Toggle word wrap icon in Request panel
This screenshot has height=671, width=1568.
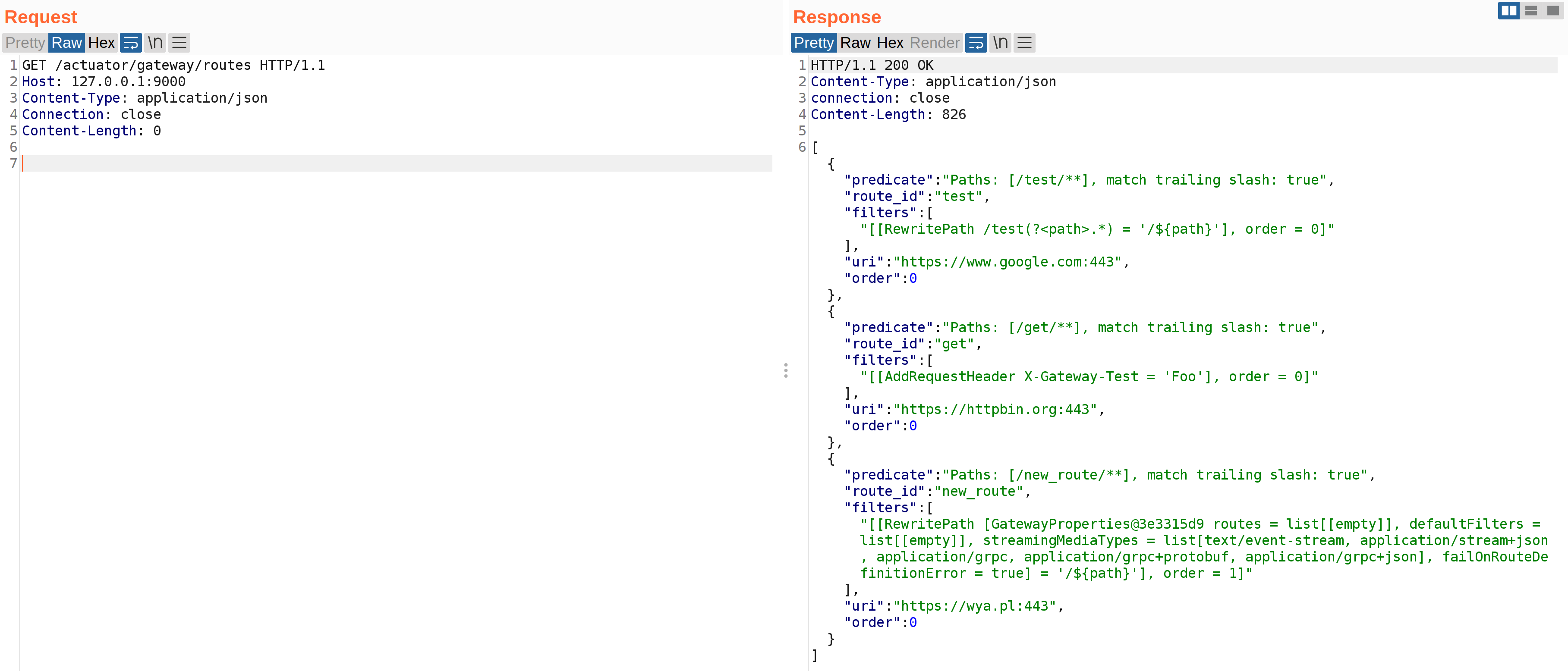tap(131, 43)
